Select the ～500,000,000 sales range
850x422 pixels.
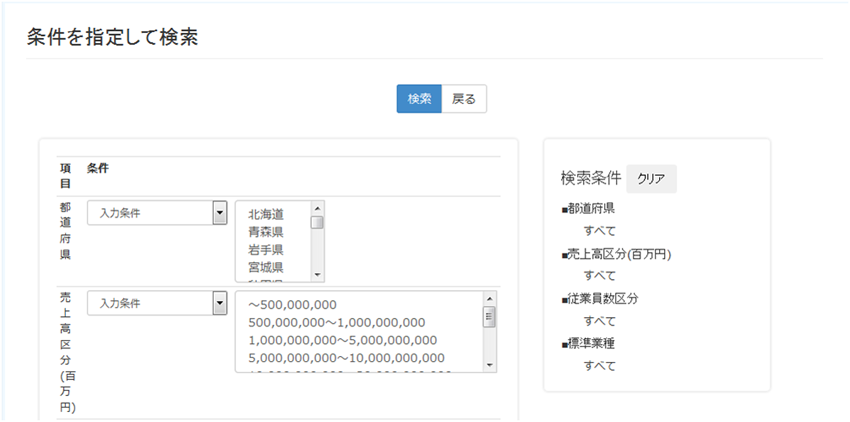click(292, 304)
